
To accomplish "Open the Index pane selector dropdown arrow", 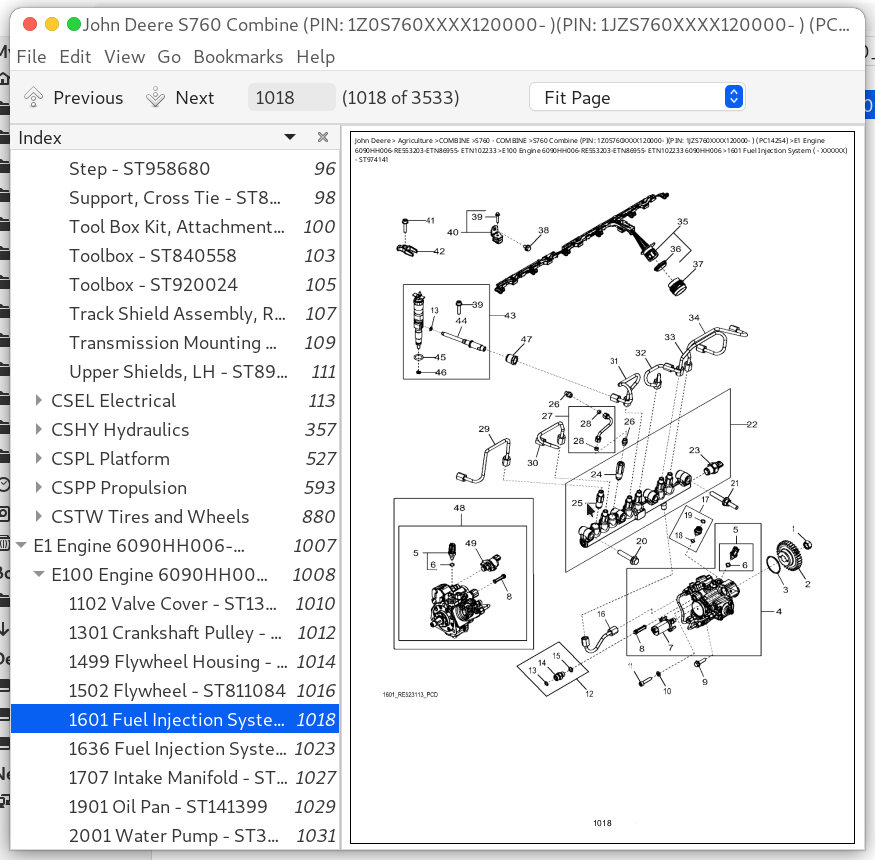I will 290,137.
